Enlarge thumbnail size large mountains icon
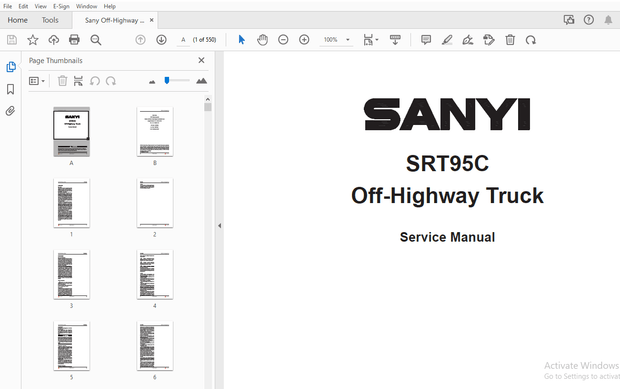This screenshot has width=620, height=389. click(x=201, y=81)
